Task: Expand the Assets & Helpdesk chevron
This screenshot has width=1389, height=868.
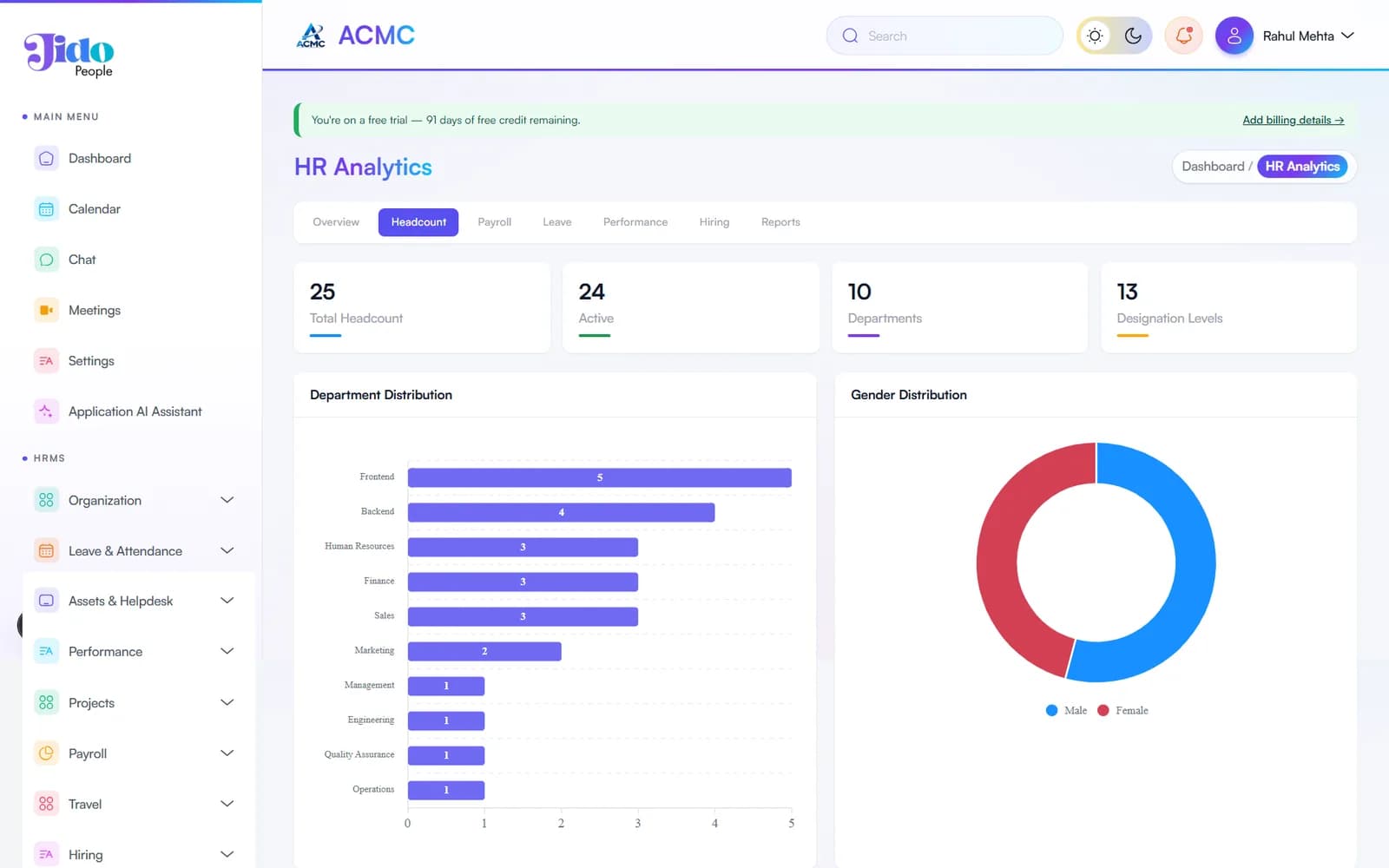Action: pyautogui.click(x=227, y=601)
